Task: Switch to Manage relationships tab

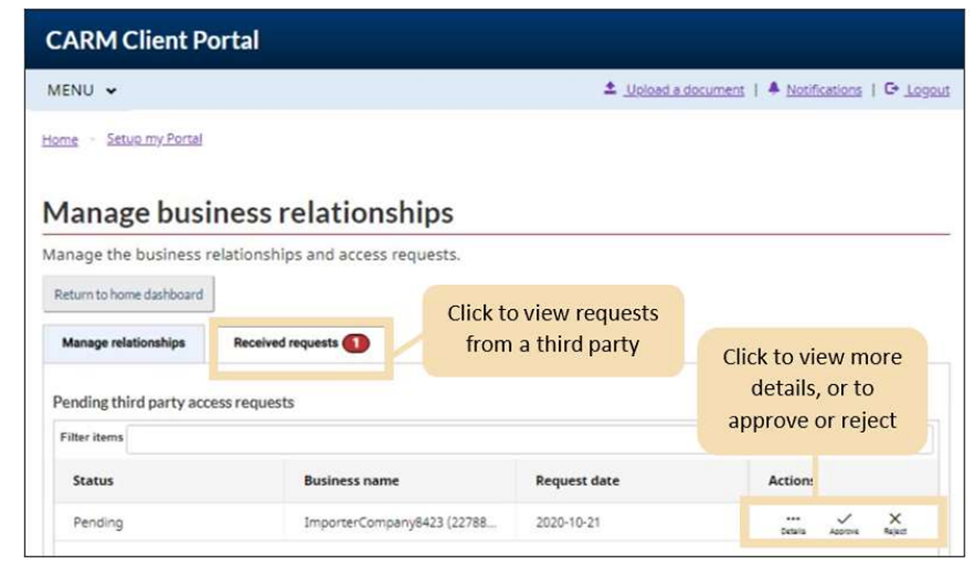Action: 123,343
